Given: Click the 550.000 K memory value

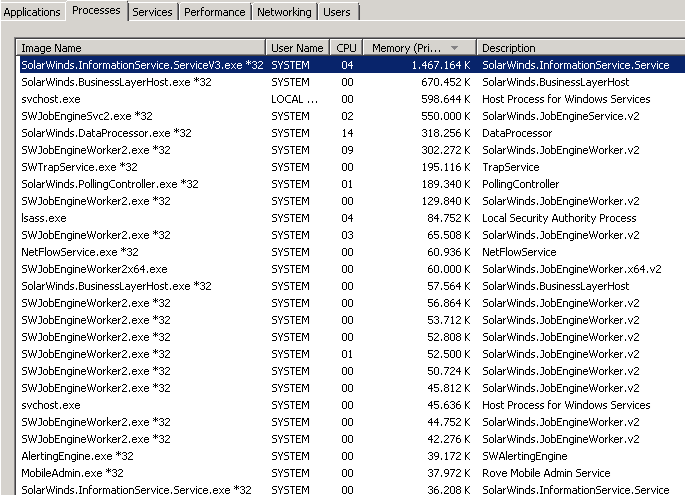Looking at the screenshot, I should [x=446, y=116].
